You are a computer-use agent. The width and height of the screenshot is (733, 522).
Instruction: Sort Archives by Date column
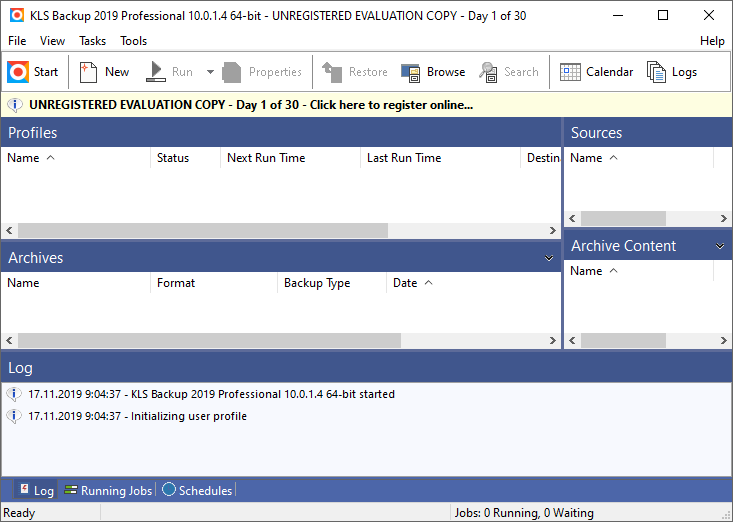pyautogui.click(x=473, y=283)
